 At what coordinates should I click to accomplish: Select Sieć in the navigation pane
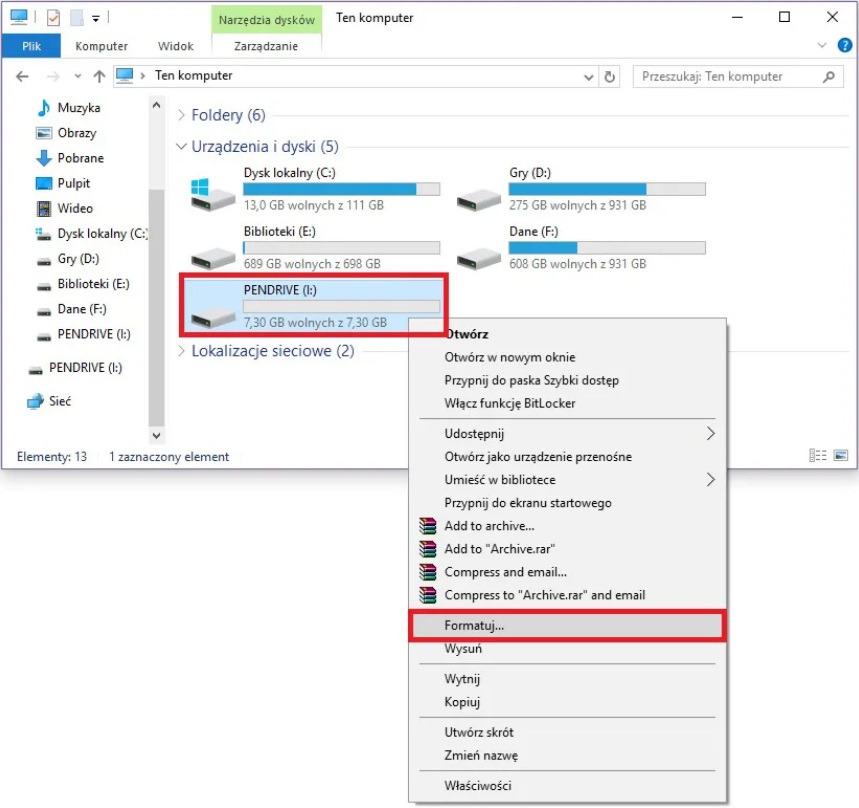tap(60, 401)
